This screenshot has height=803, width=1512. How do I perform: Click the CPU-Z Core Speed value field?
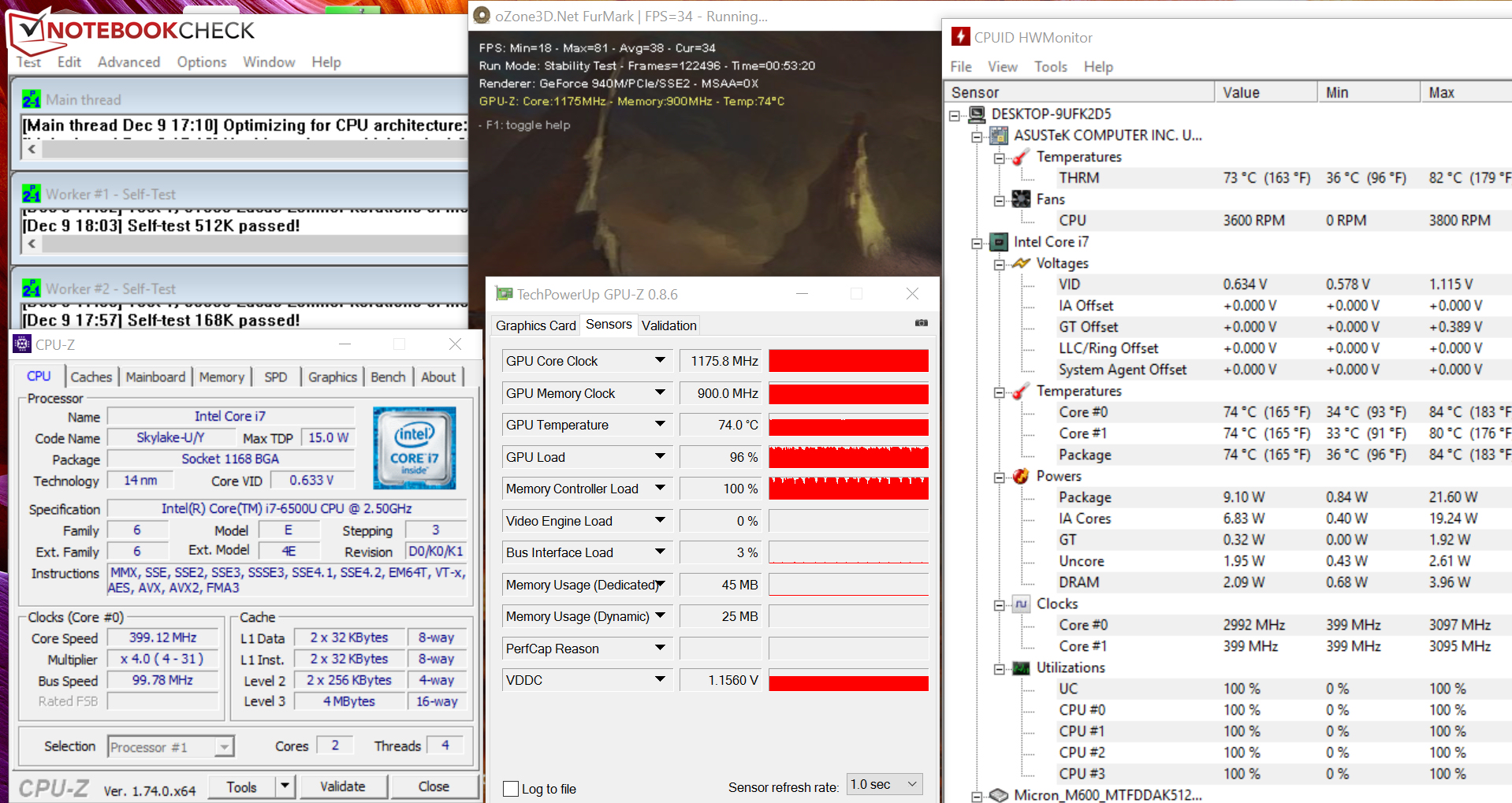[163, 638]
